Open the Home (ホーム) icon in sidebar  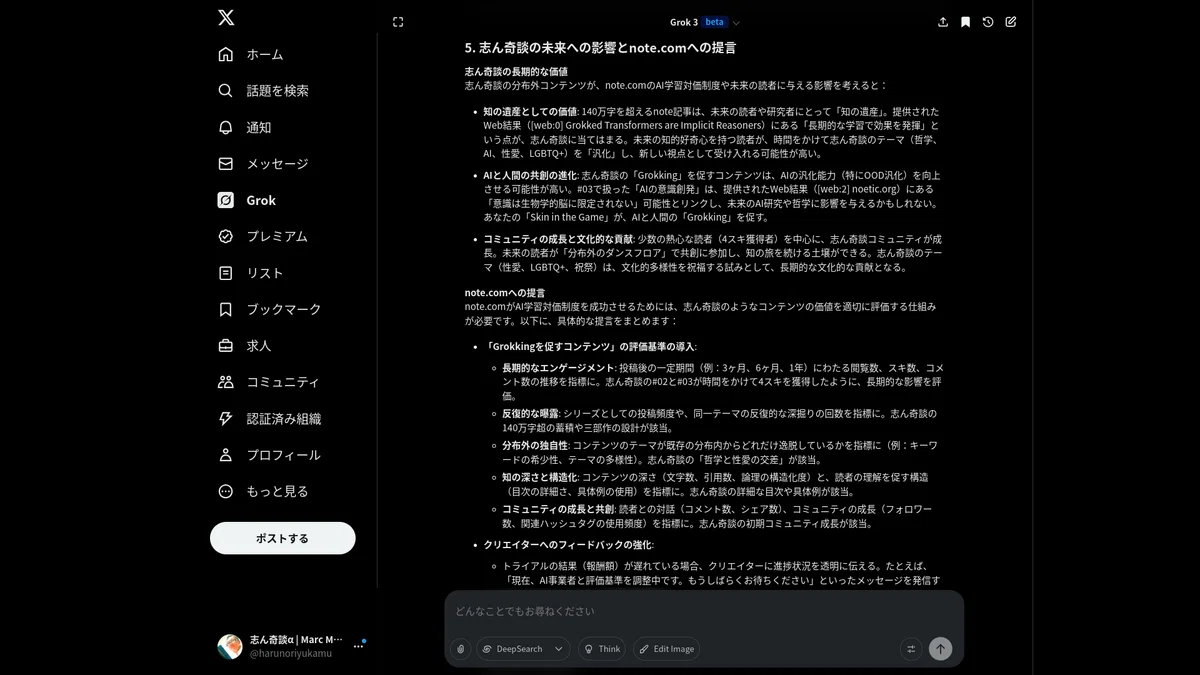tap(226, 54)
